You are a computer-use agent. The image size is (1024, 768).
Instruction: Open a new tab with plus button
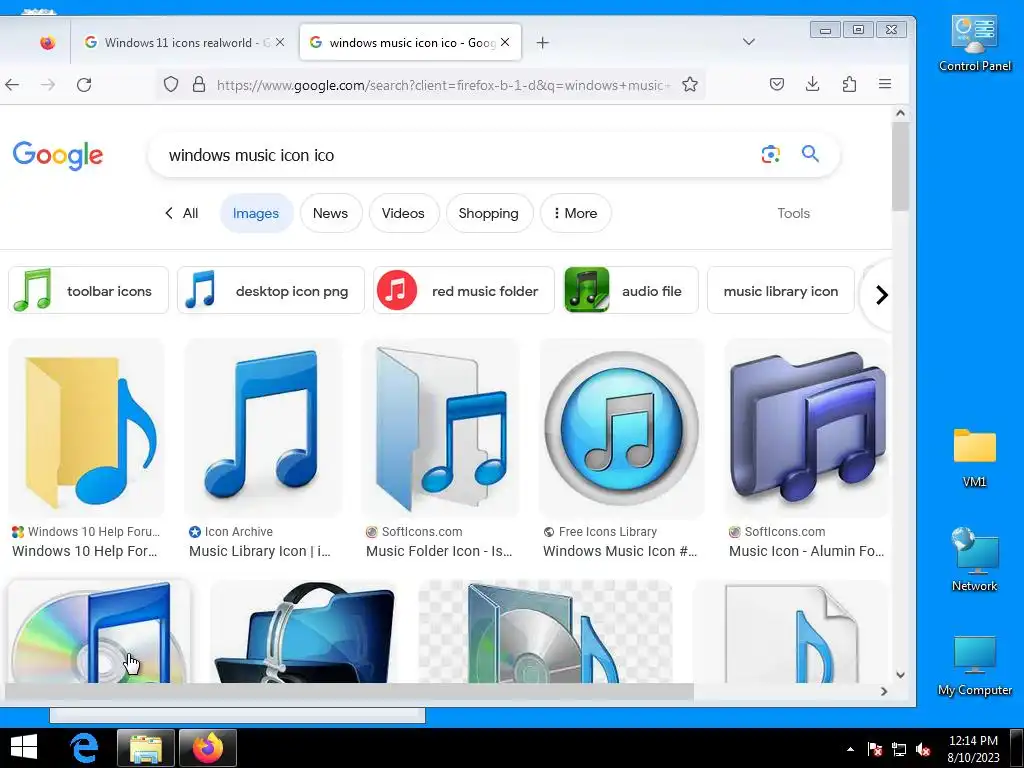[542, 42]
